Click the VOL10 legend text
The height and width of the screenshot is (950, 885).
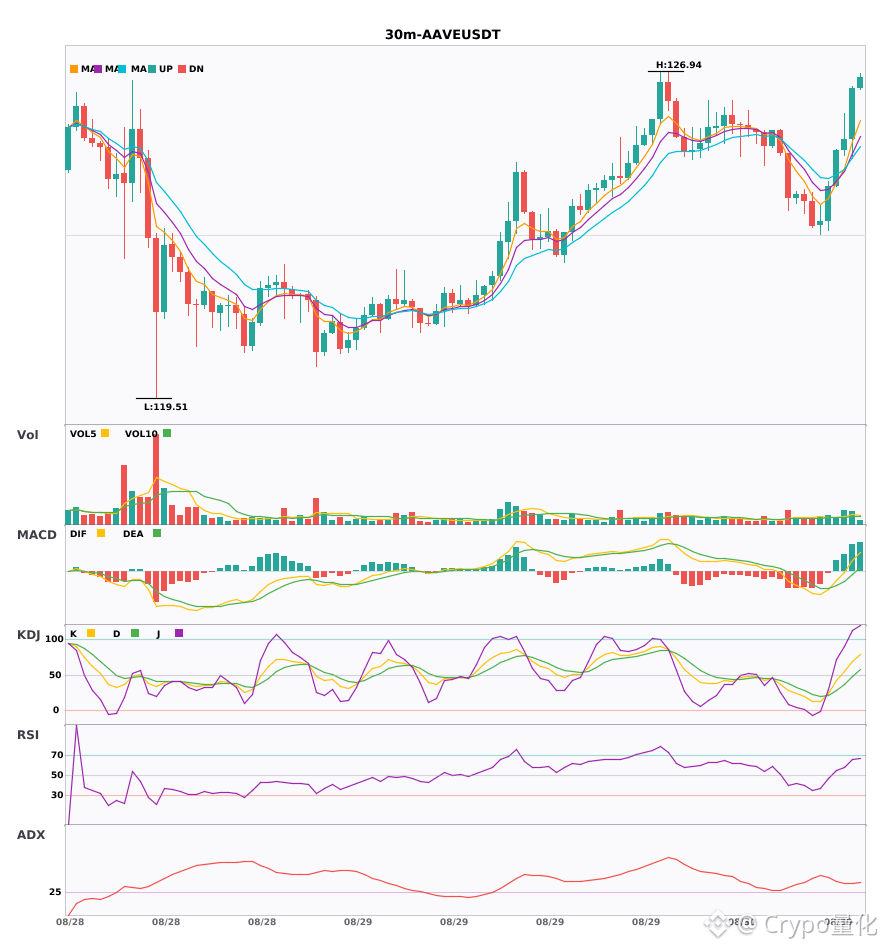[x=141, y=434]
